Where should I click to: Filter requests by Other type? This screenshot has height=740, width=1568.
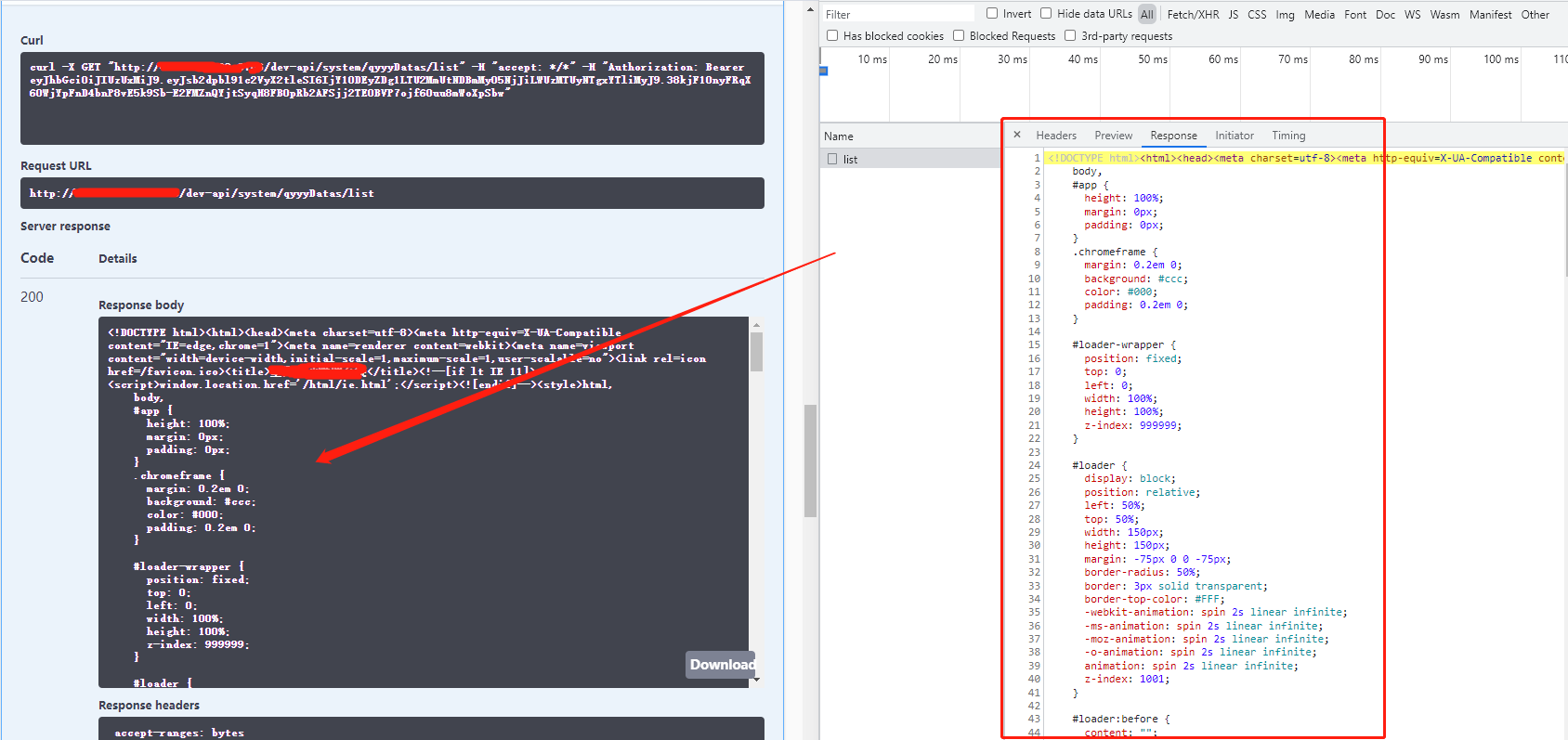(x=1535, y=14)
